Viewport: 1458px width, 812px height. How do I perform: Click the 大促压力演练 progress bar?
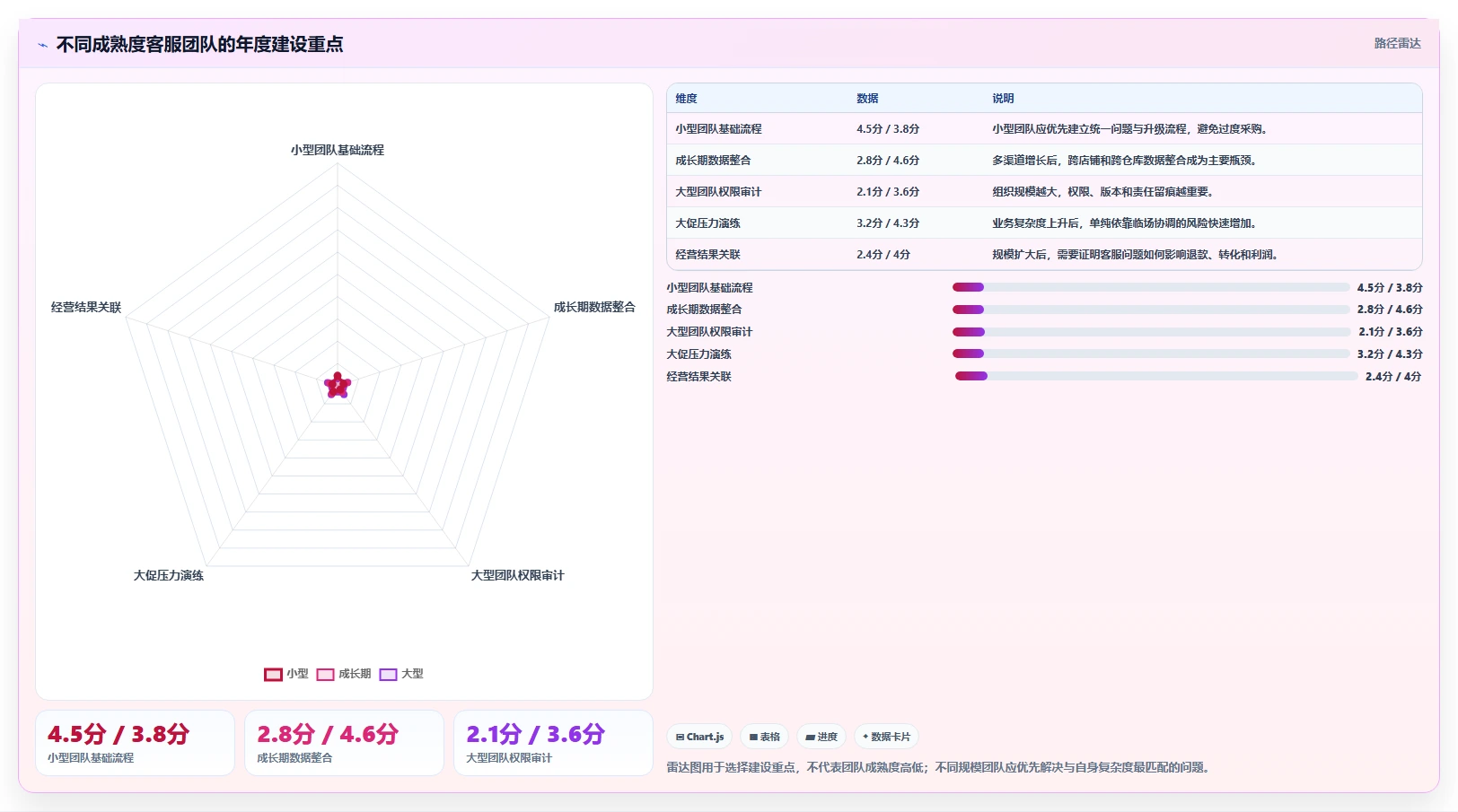click(1151, 354)
